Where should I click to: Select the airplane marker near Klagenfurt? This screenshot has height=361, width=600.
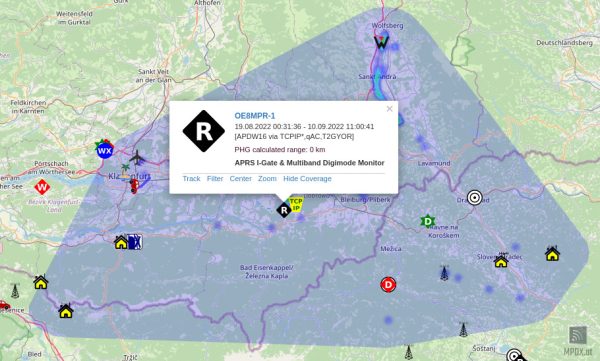point(137,157)
